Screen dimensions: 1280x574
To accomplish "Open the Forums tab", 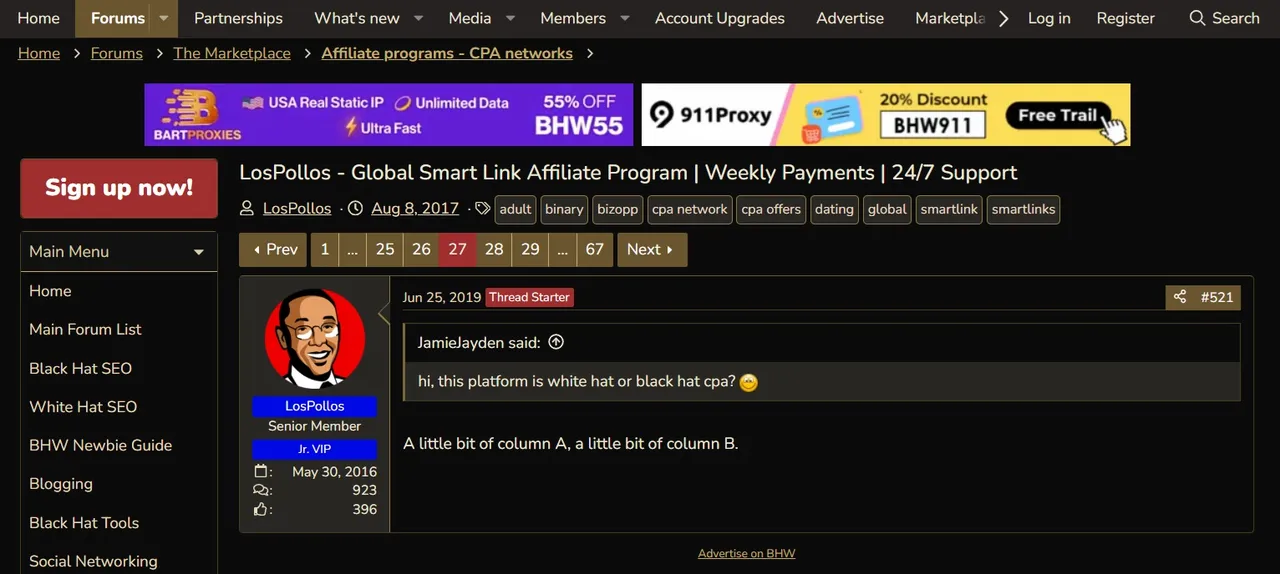I will (118, 18).
